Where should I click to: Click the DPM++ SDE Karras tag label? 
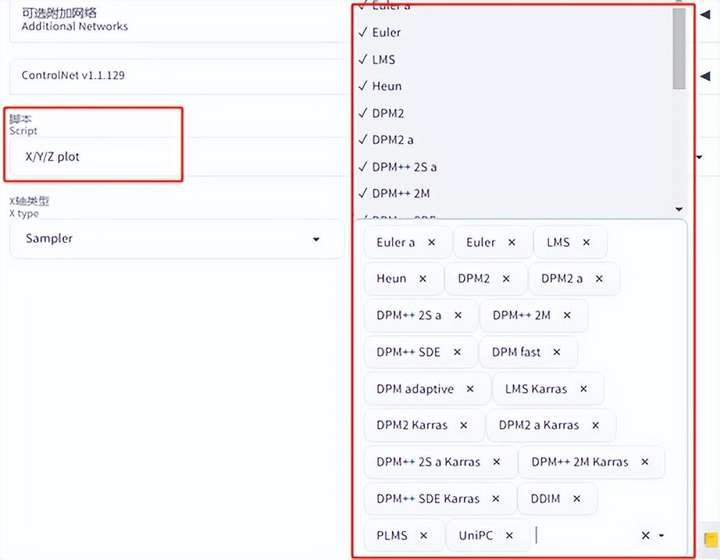tap(428, 498)
